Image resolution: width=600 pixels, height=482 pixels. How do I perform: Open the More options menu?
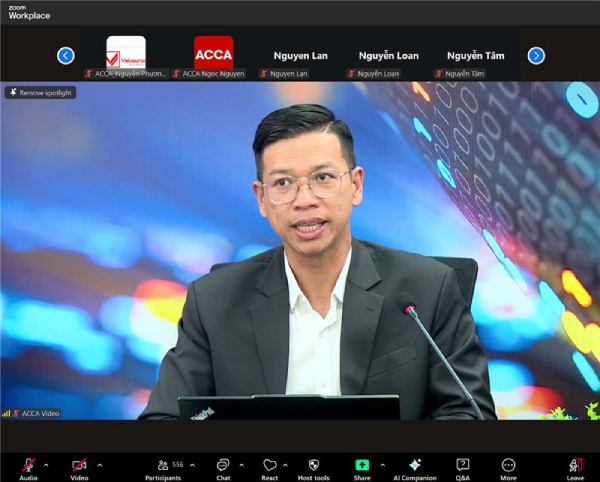click(508, 466)
